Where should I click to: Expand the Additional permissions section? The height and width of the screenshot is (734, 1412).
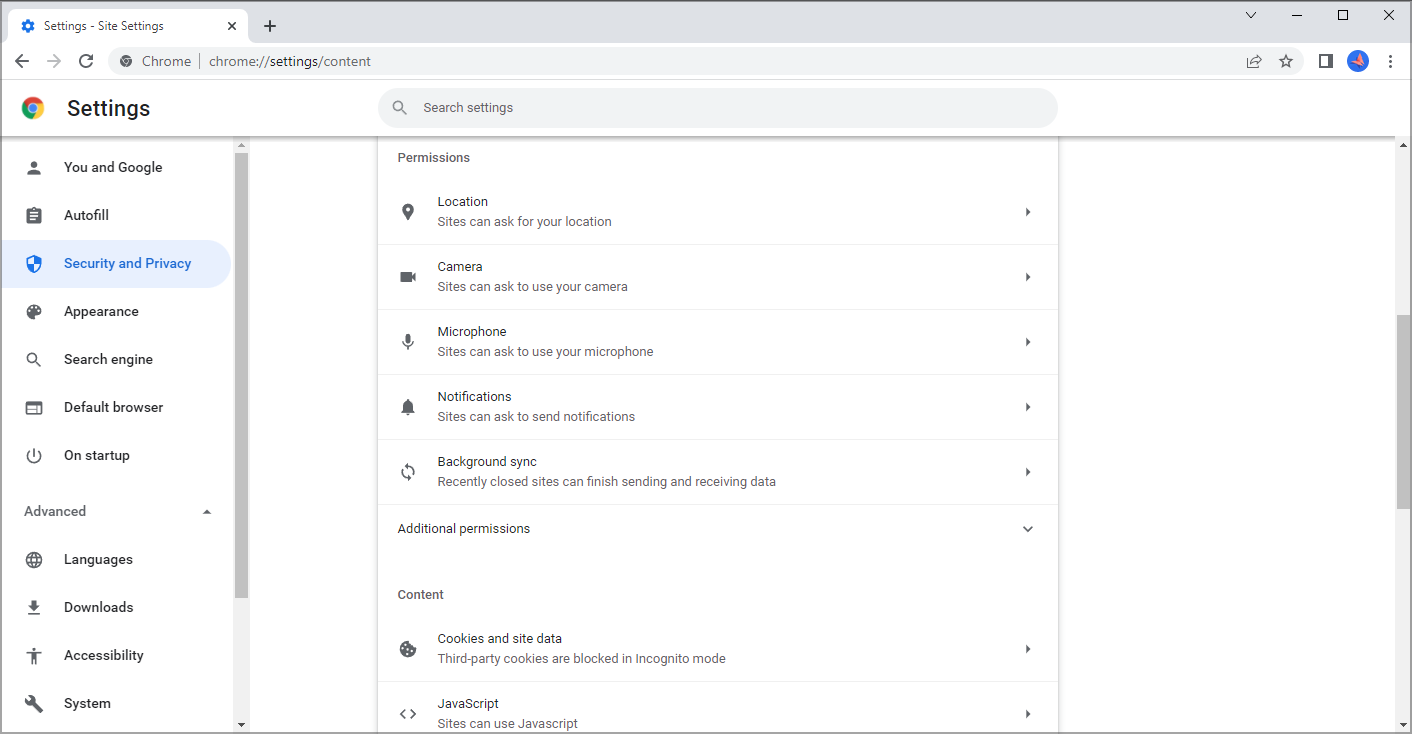coord(1027,529)
